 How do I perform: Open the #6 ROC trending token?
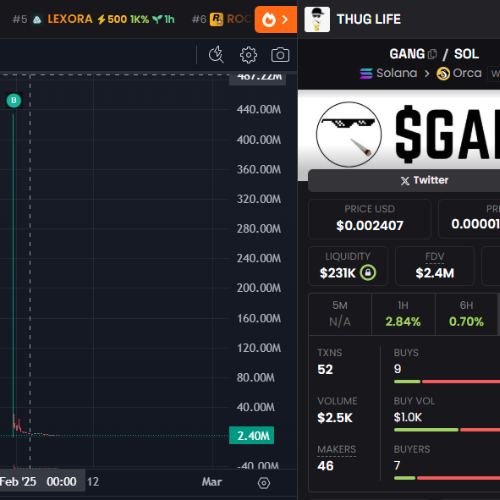coord(221,19)
